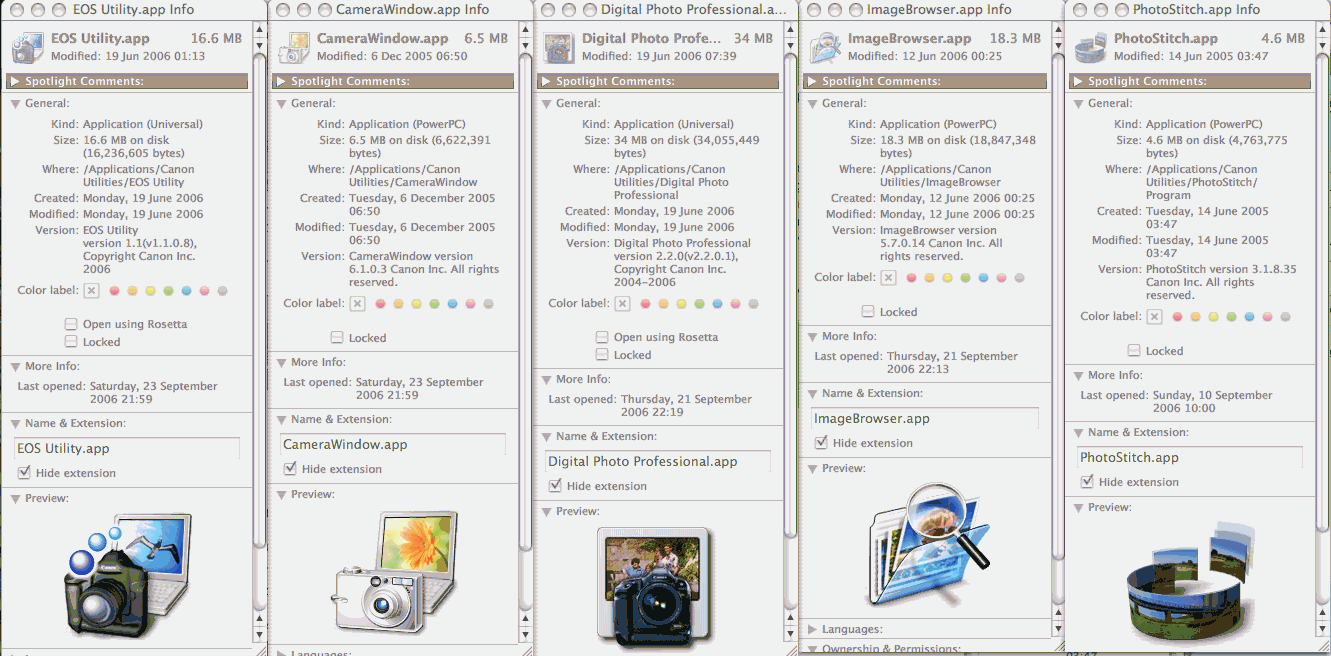Click the CameraWindow app icon in header

tap(293, 46)
